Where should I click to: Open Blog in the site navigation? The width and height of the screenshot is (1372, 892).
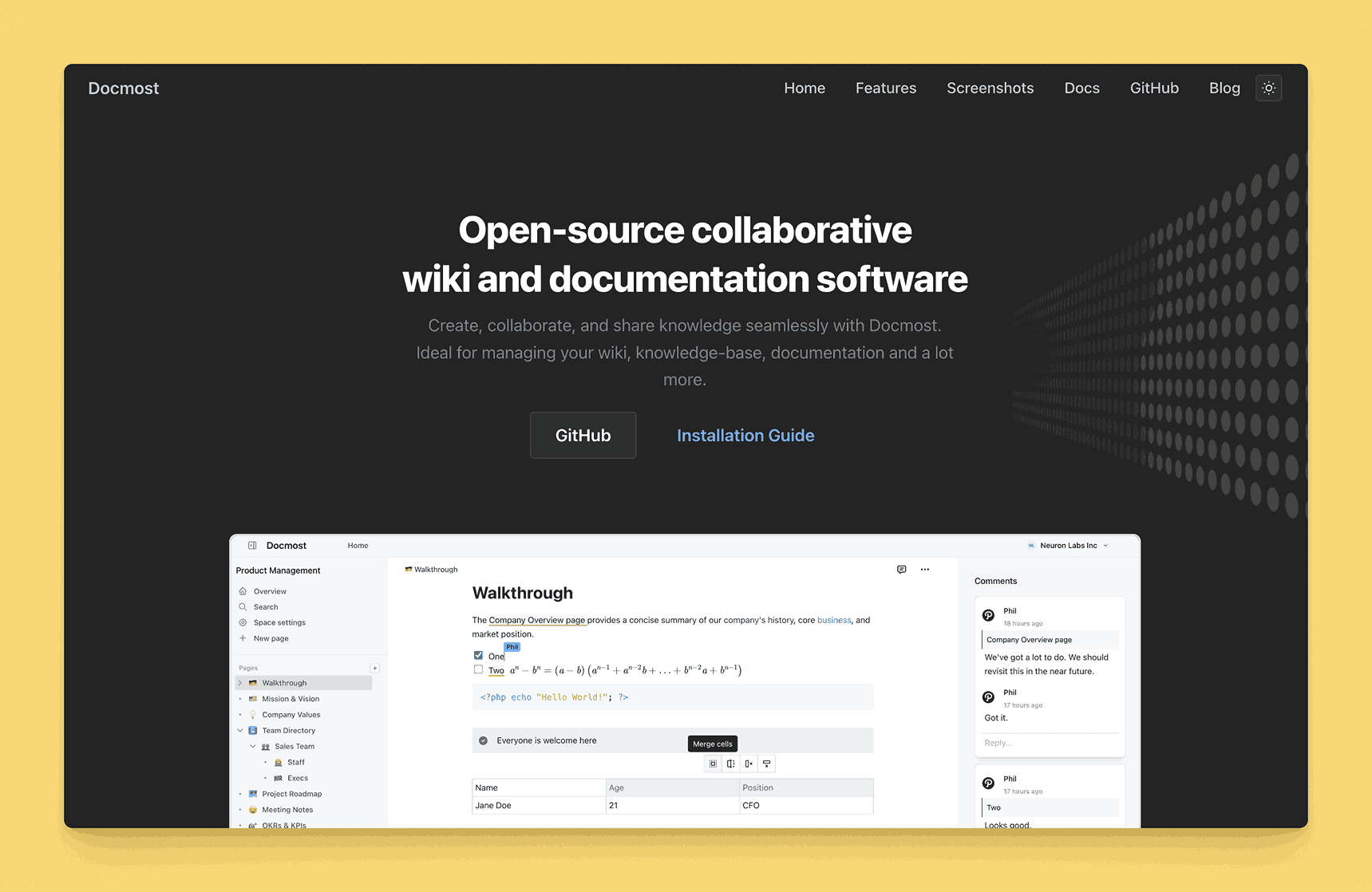pyautogui.click(x=1224, y=88)
